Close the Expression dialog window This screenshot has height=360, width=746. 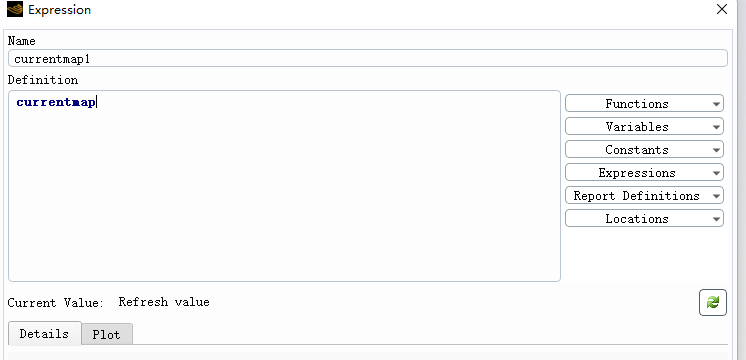point(722,10)
